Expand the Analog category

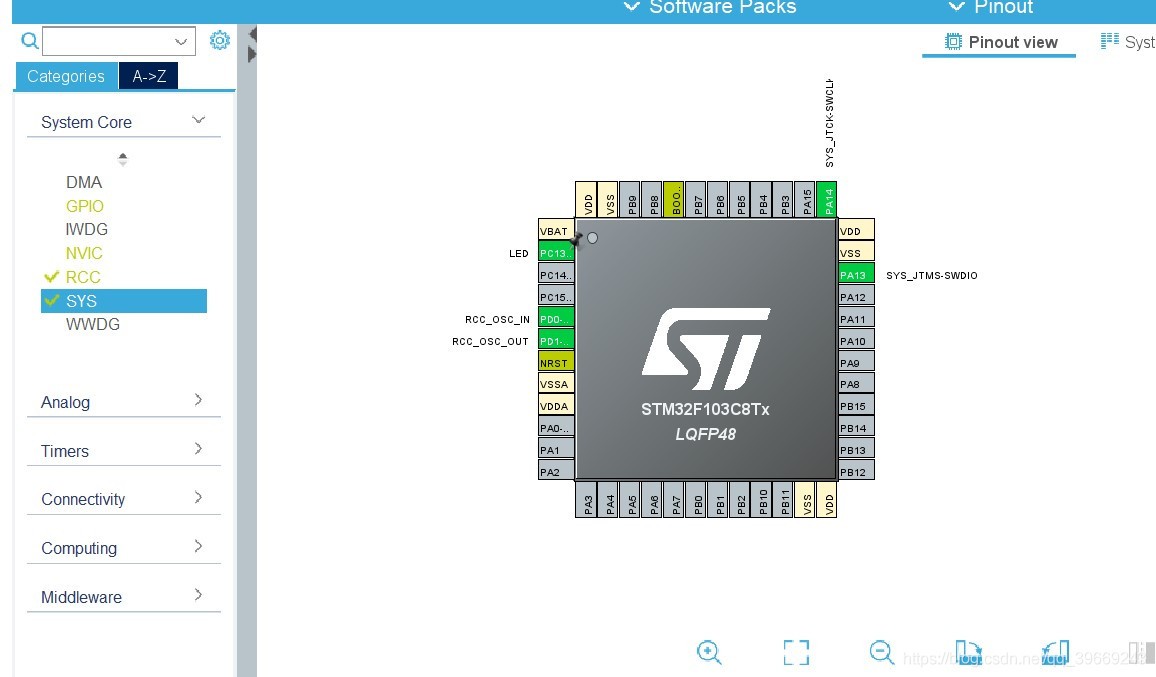click(198, 400)
